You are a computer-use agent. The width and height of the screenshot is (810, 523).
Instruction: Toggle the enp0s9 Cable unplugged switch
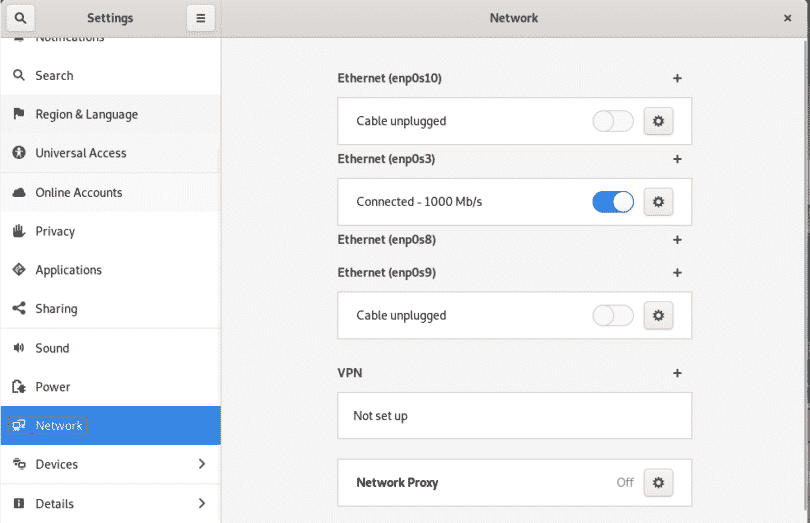tap(613, 316)
